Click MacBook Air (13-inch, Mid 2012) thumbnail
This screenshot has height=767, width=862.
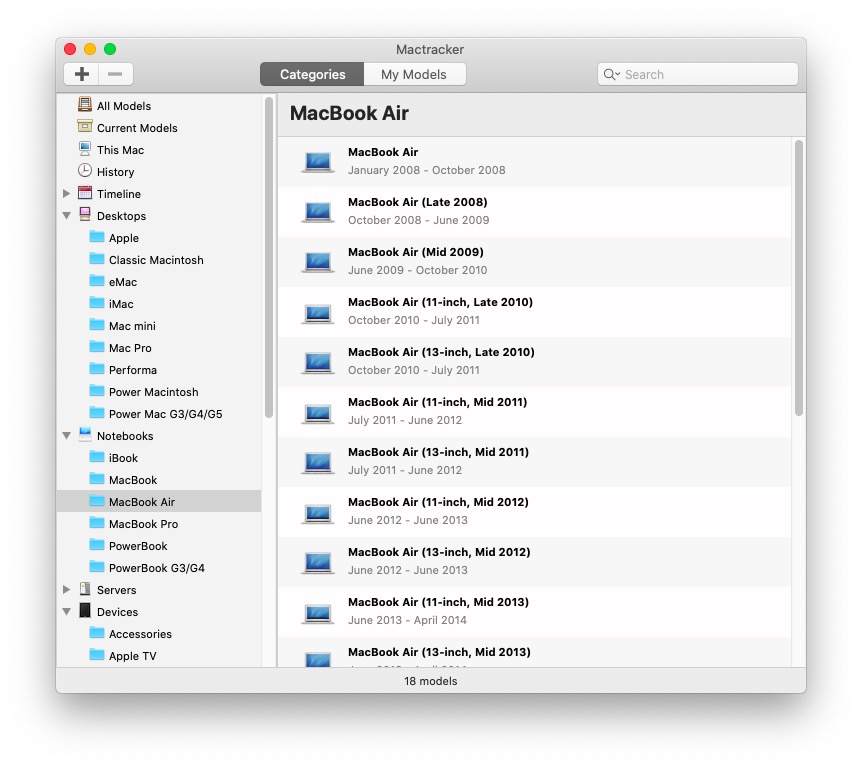click(317, 561)
